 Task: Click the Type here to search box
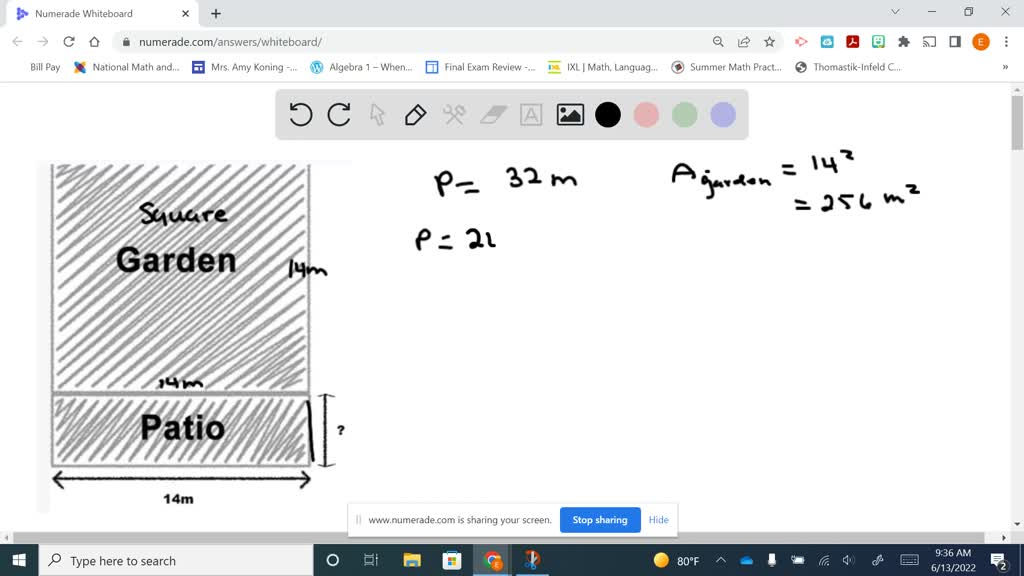click(x=150, y=560)
